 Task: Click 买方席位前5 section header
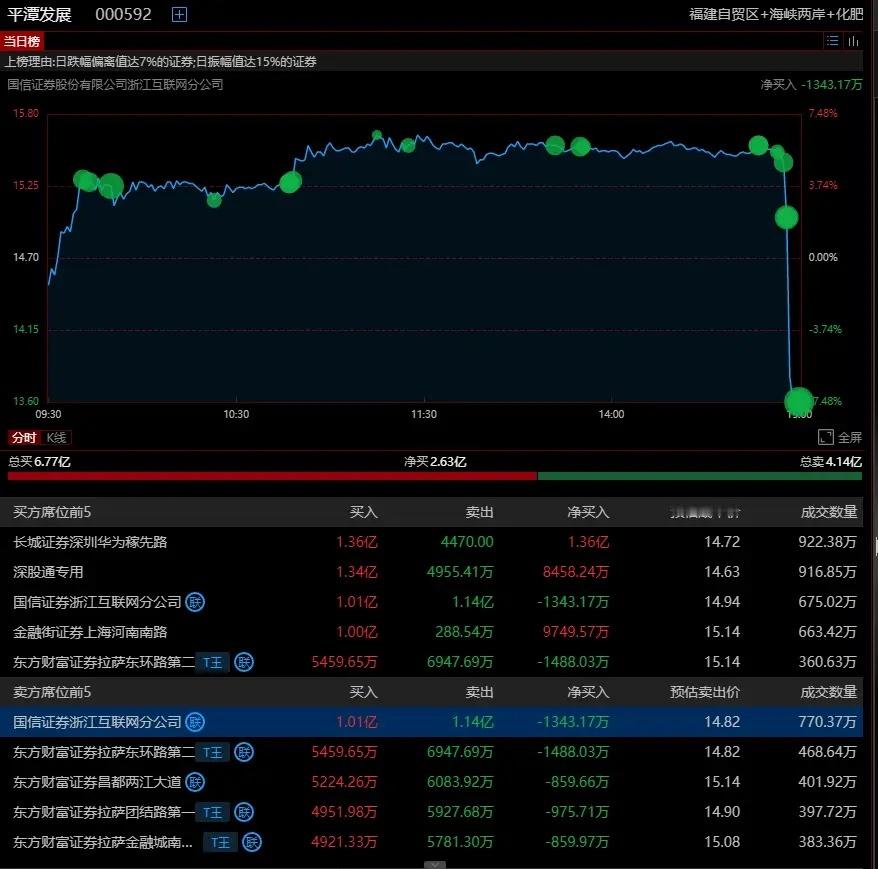point(52,512)
